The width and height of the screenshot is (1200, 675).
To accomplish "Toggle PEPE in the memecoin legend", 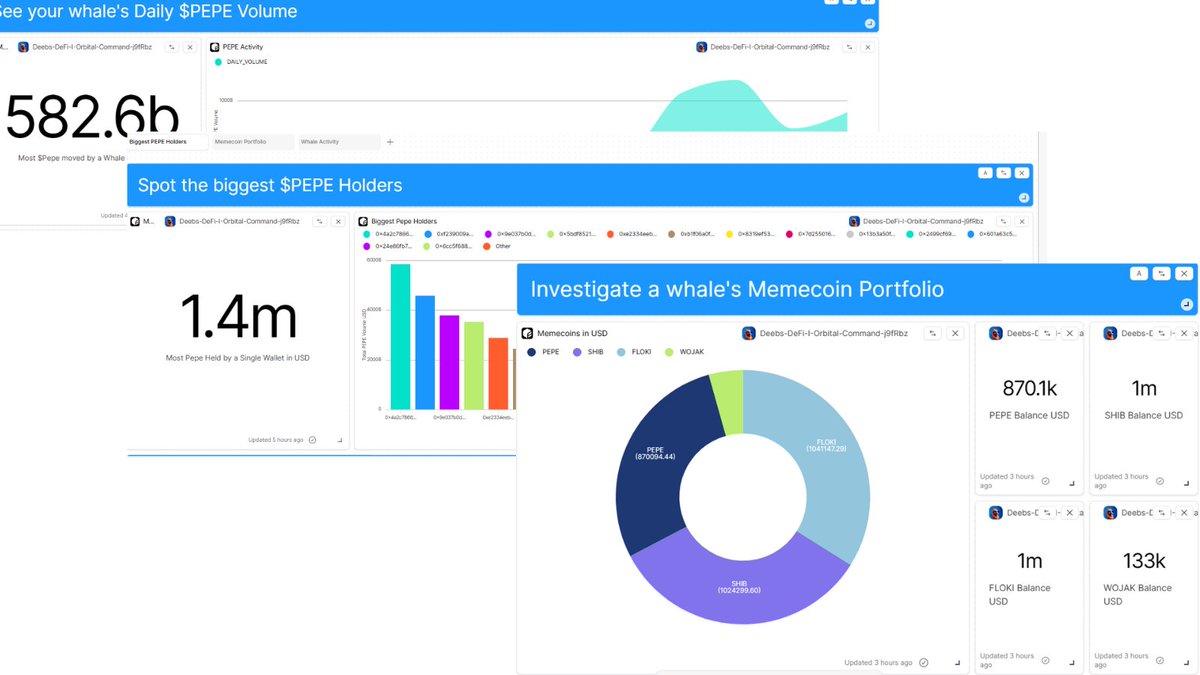I will click(544, 352).
